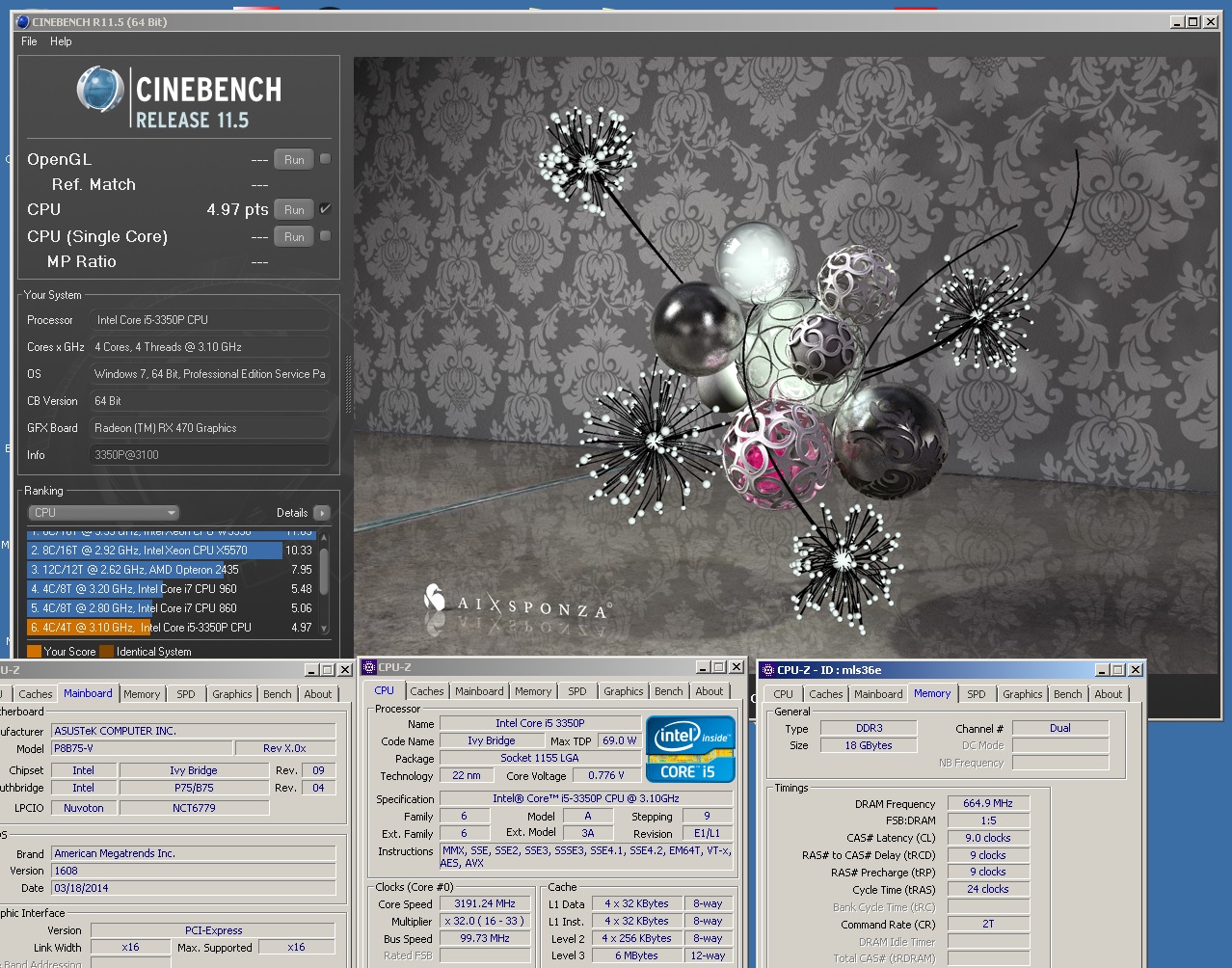
Task: Open Caches tab in middle CPU-Z window
Action: point(427,691)
